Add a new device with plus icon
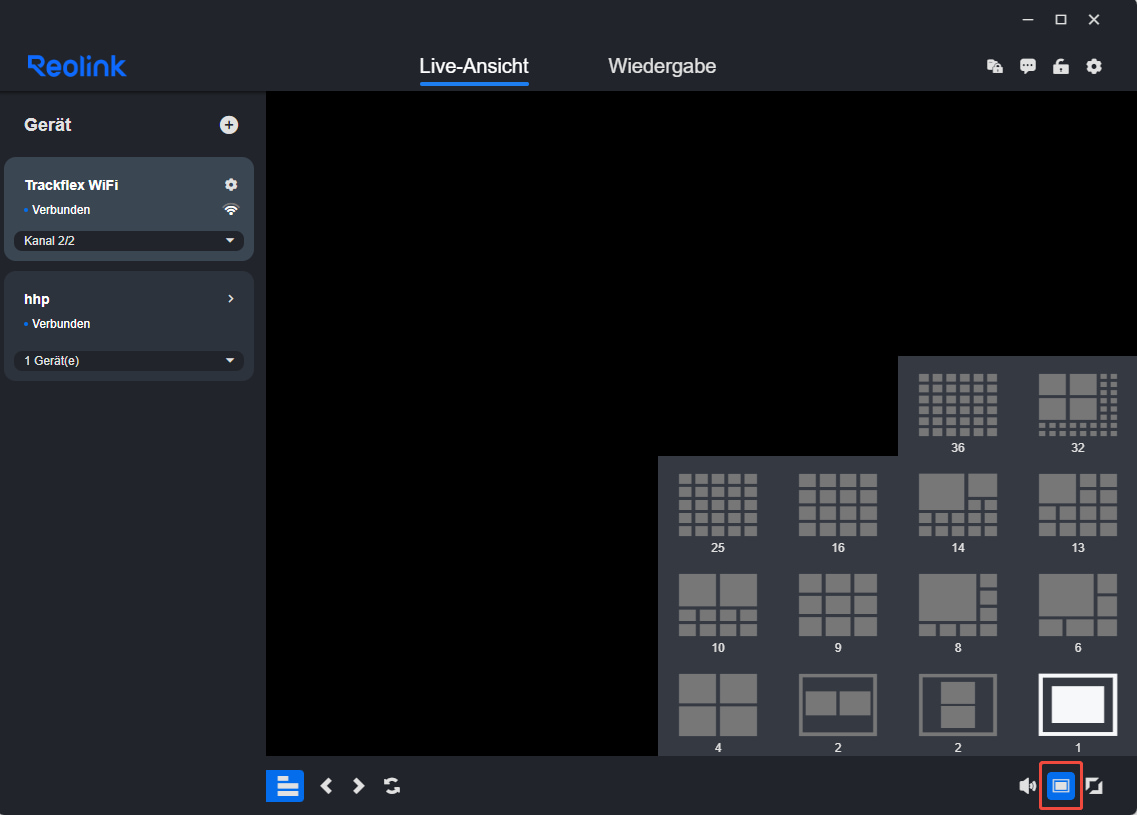The image size is (1137, 815). coord(229,125)
